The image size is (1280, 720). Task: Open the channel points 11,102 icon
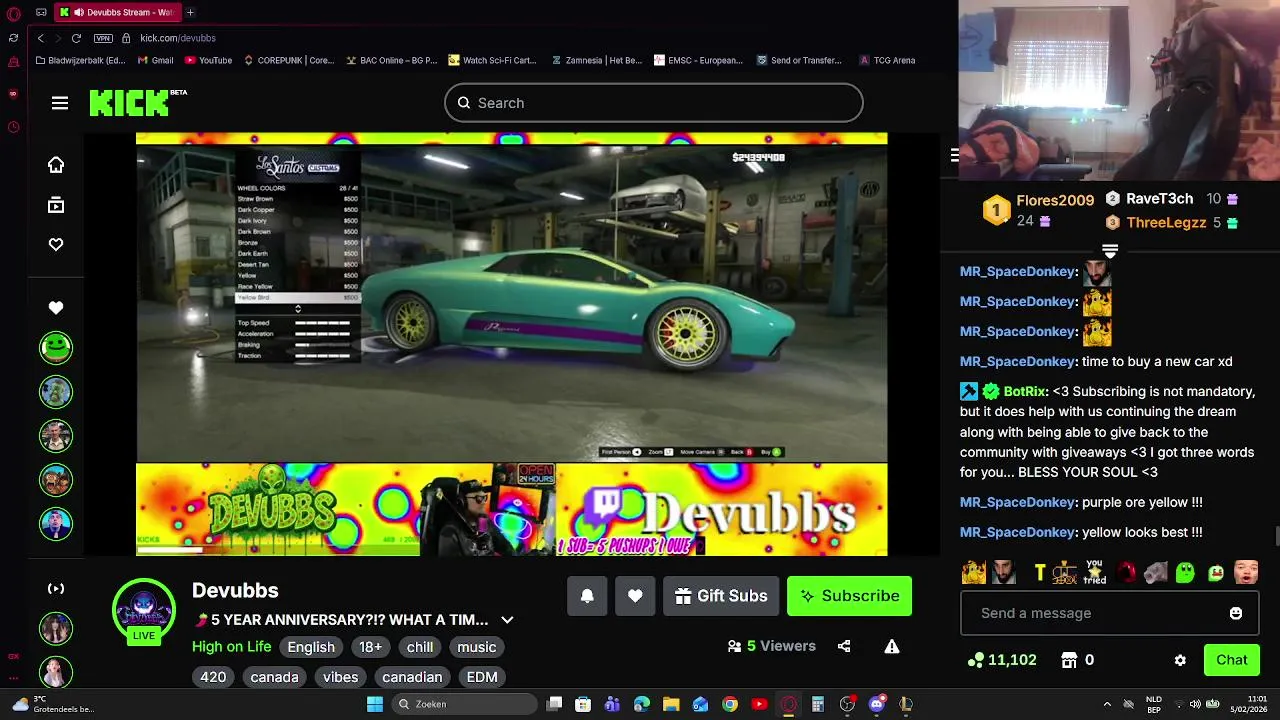(976, 660)
